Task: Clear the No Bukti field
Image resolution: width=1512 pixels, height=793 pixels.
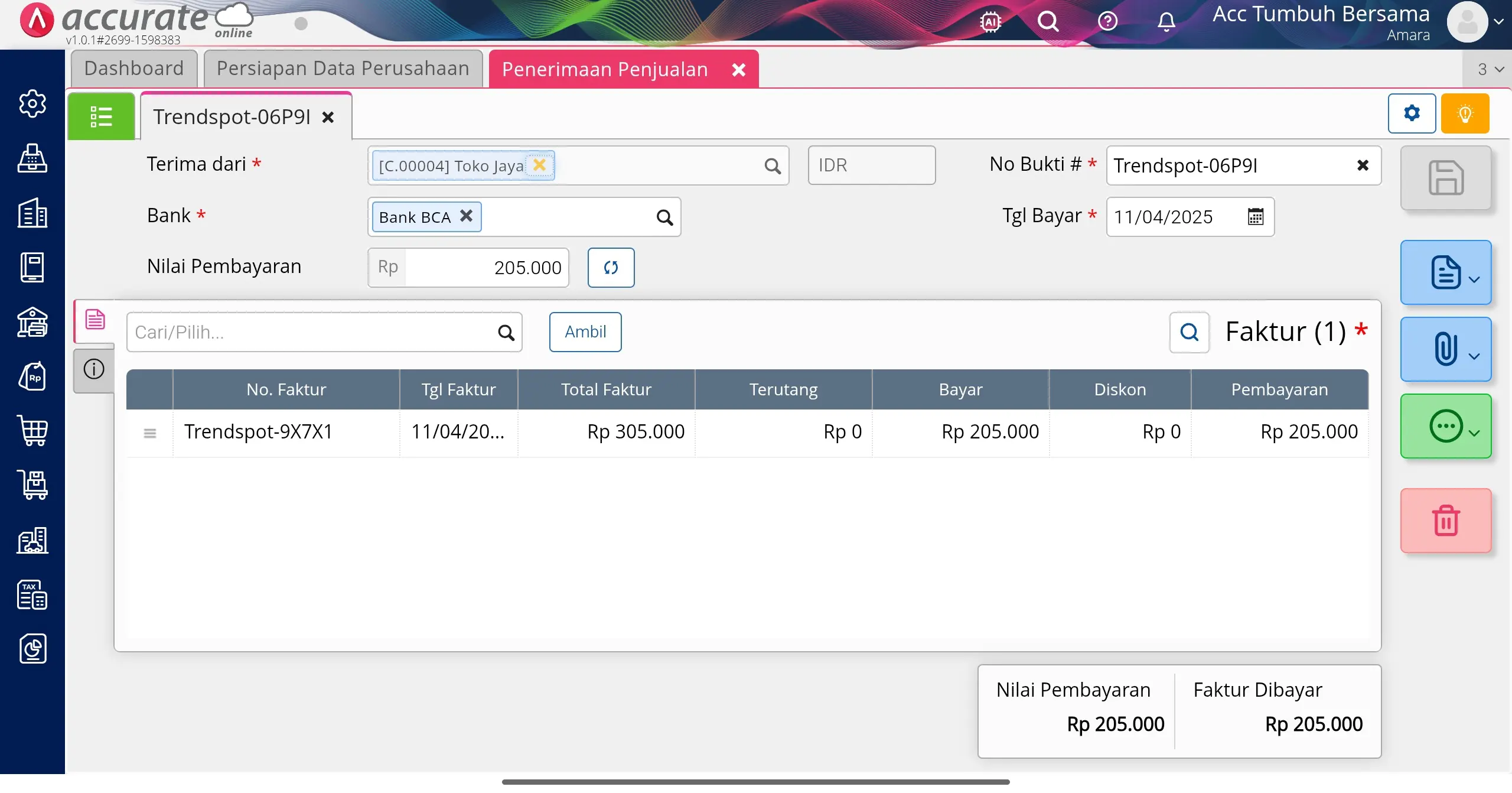Action: tap(1363, 165)
